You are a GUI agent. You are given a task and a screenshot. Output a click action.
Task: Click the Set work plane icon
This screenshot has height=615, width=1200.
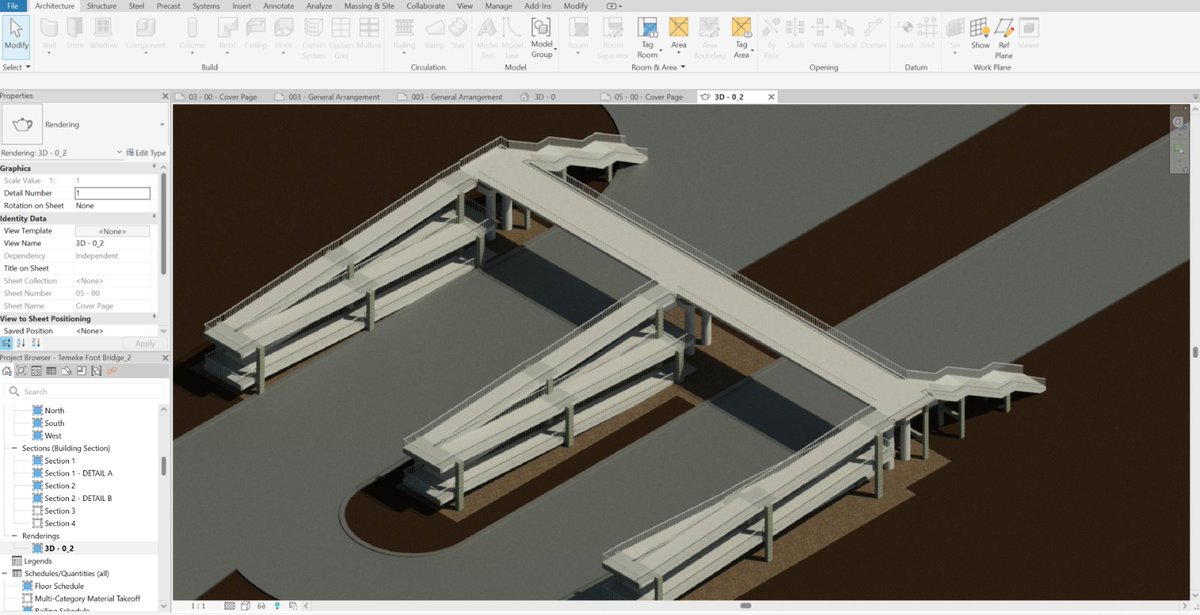coord(955,28)
